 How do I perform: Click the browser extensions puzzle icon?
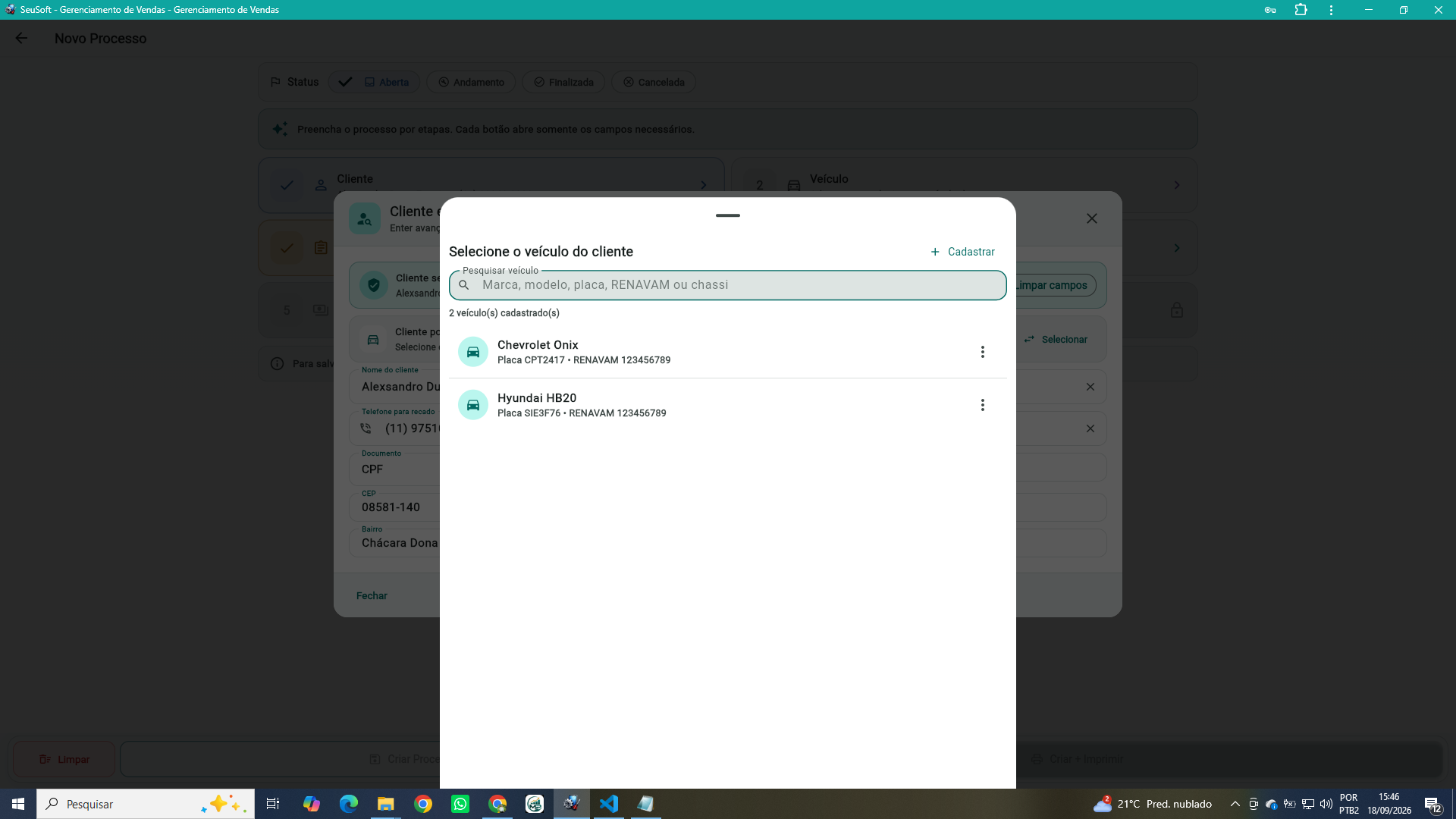tap(1301, 10)
